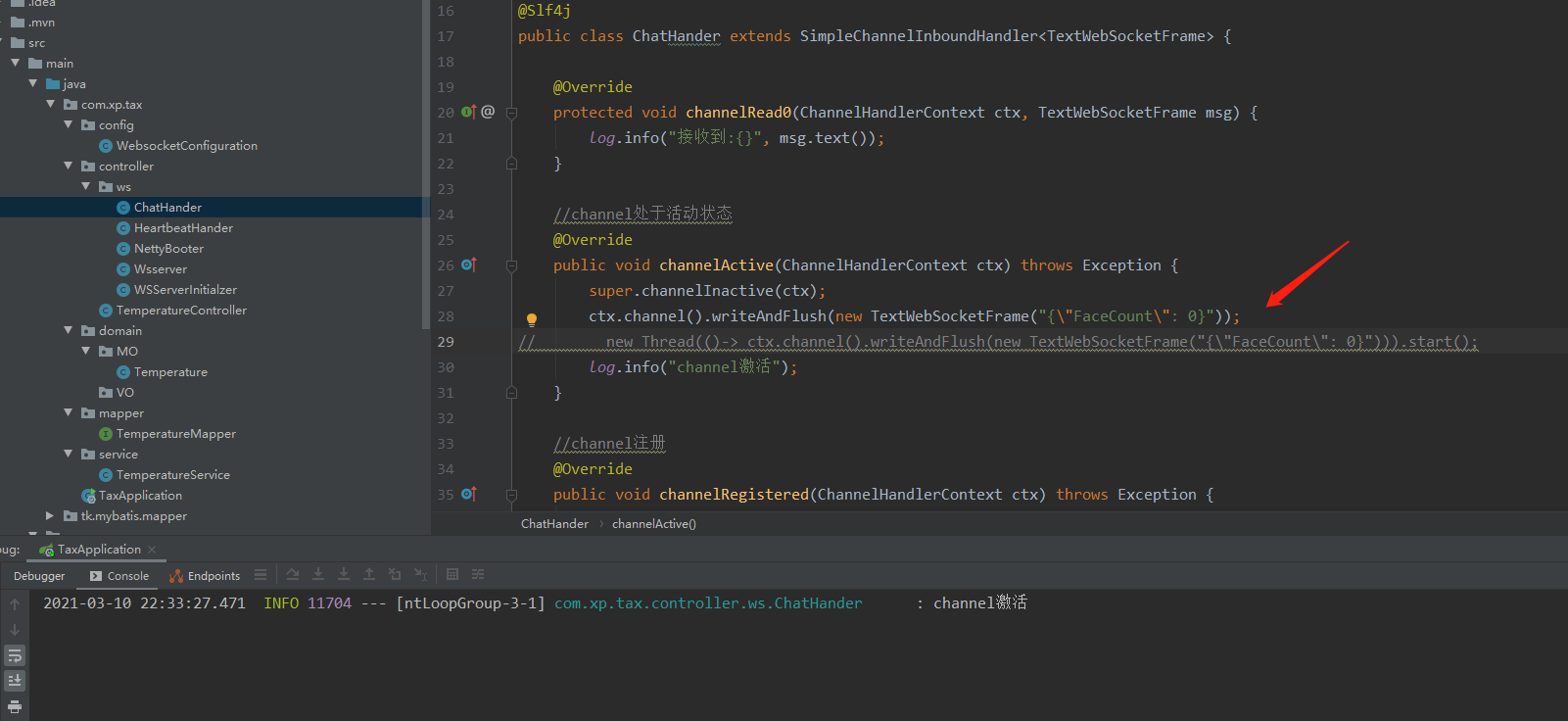Collapse the service package

pyautogui.click(x=69, y=454)
